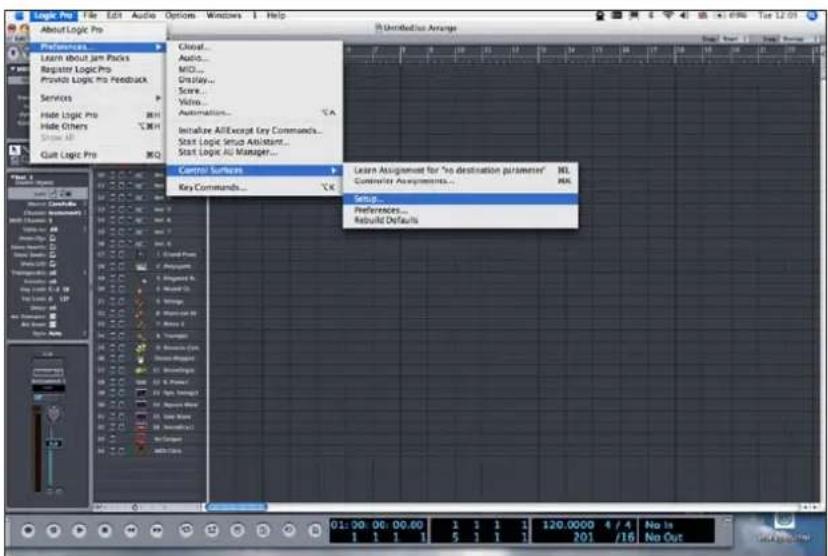Toggle the Replace mode transport button
828x556 pixels.
click(238, 530)
